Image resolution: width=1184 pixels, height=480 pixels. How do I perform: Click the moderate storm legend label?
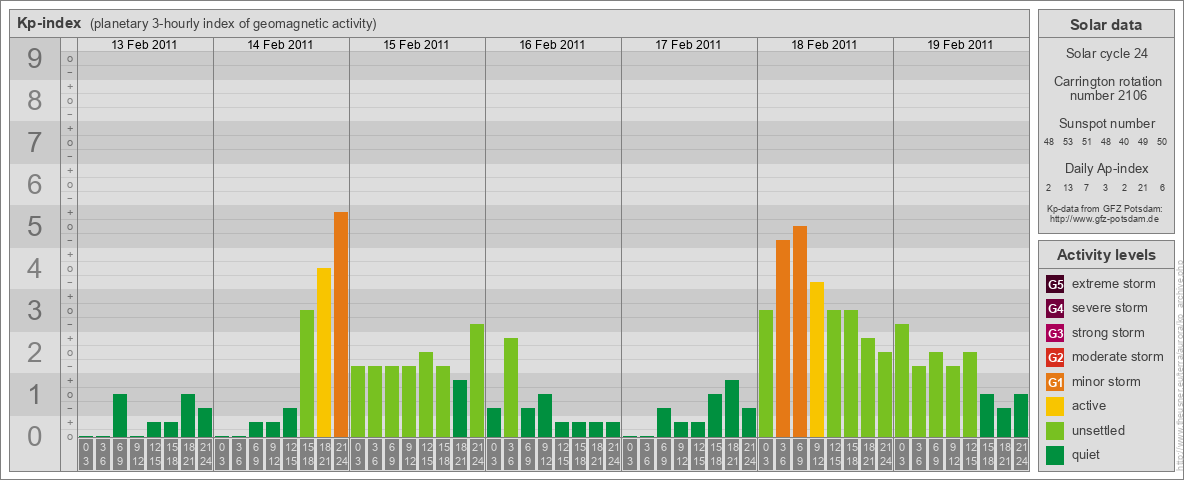tap(1118, 357)
